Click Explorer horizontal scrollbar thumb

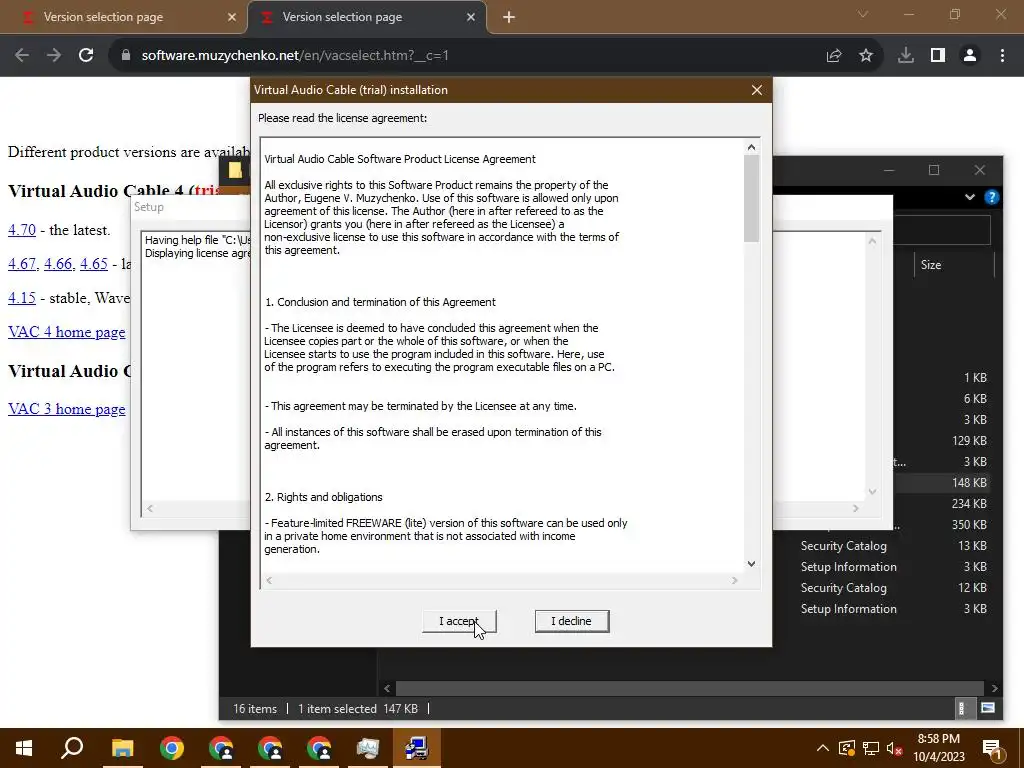point(690,688)
